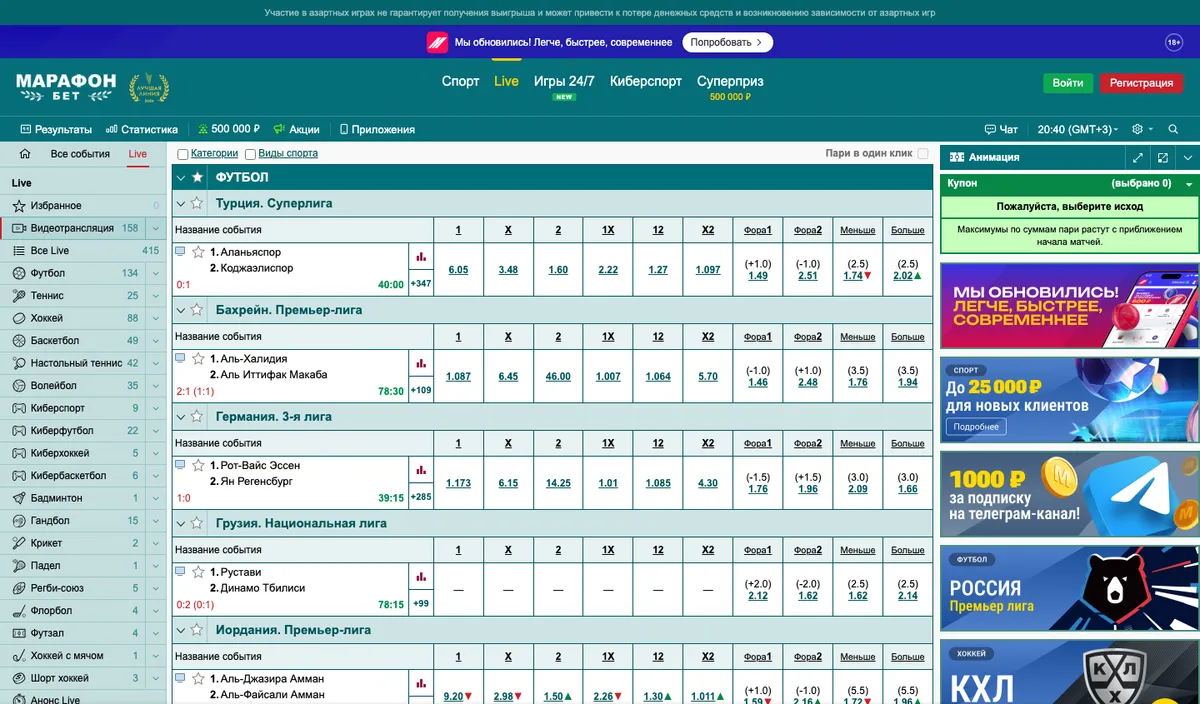Image resolution: width=1200 pixels, height=704 pixels.
Task: Click the Войти button
Action: point(1068,83)
